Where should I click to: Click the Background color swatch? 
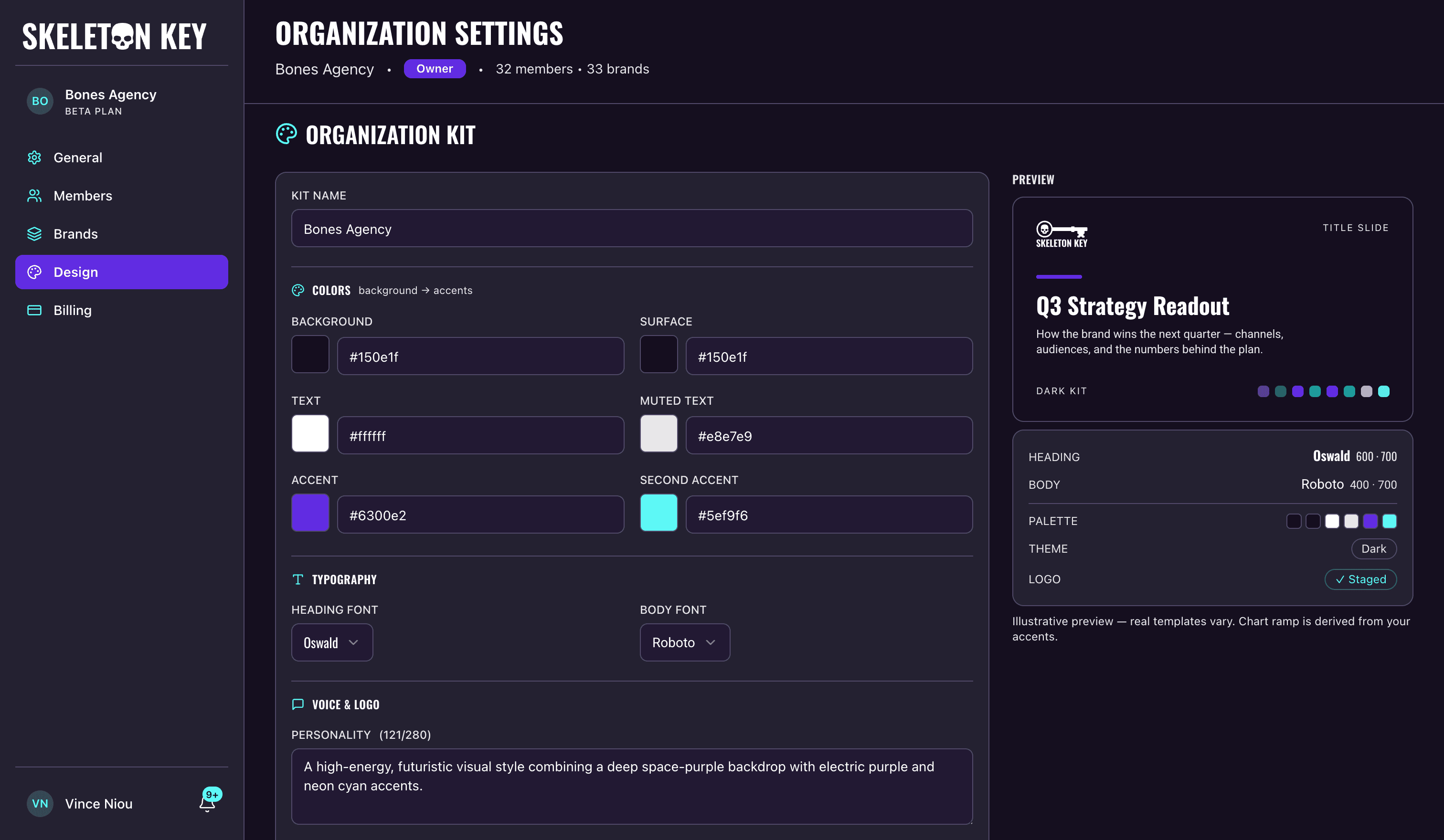tap(310, 355)
